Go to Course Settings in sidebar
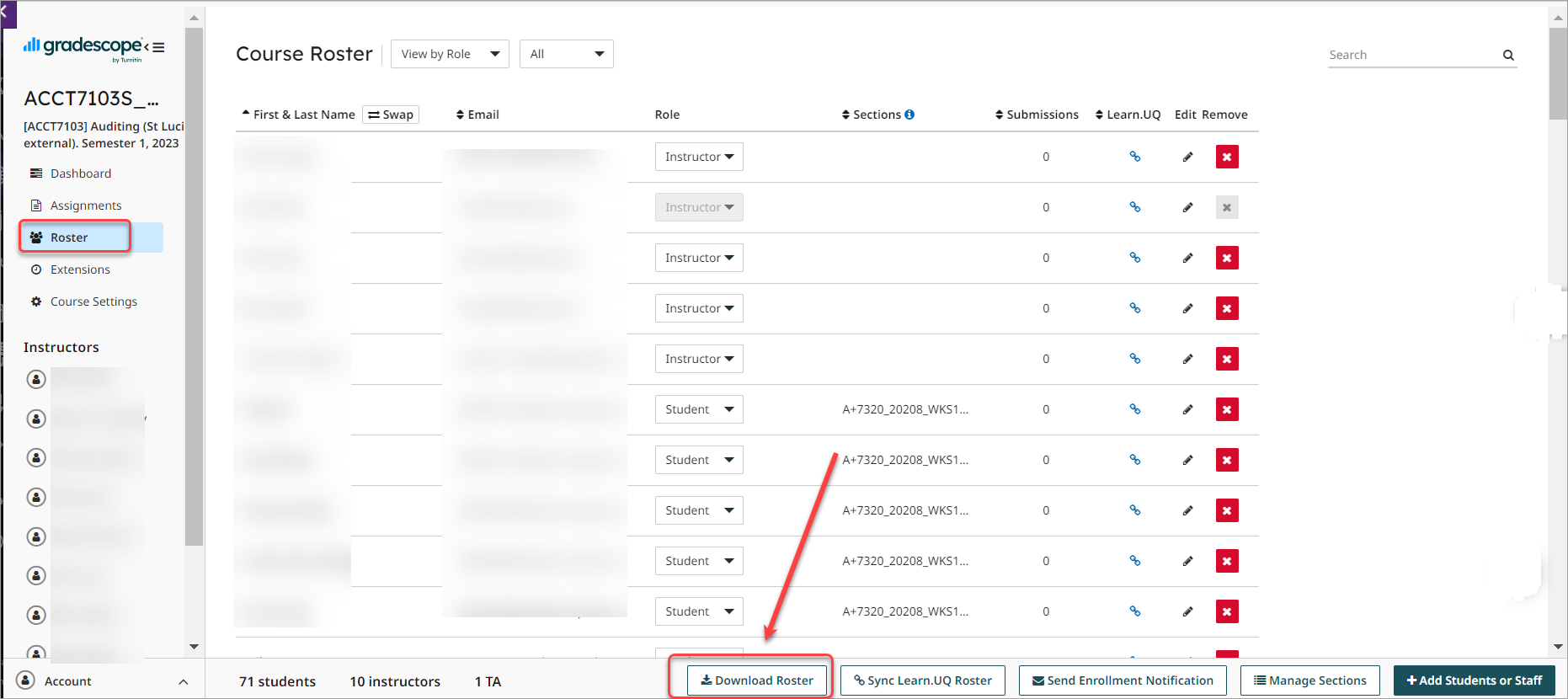 pos(93,301)
